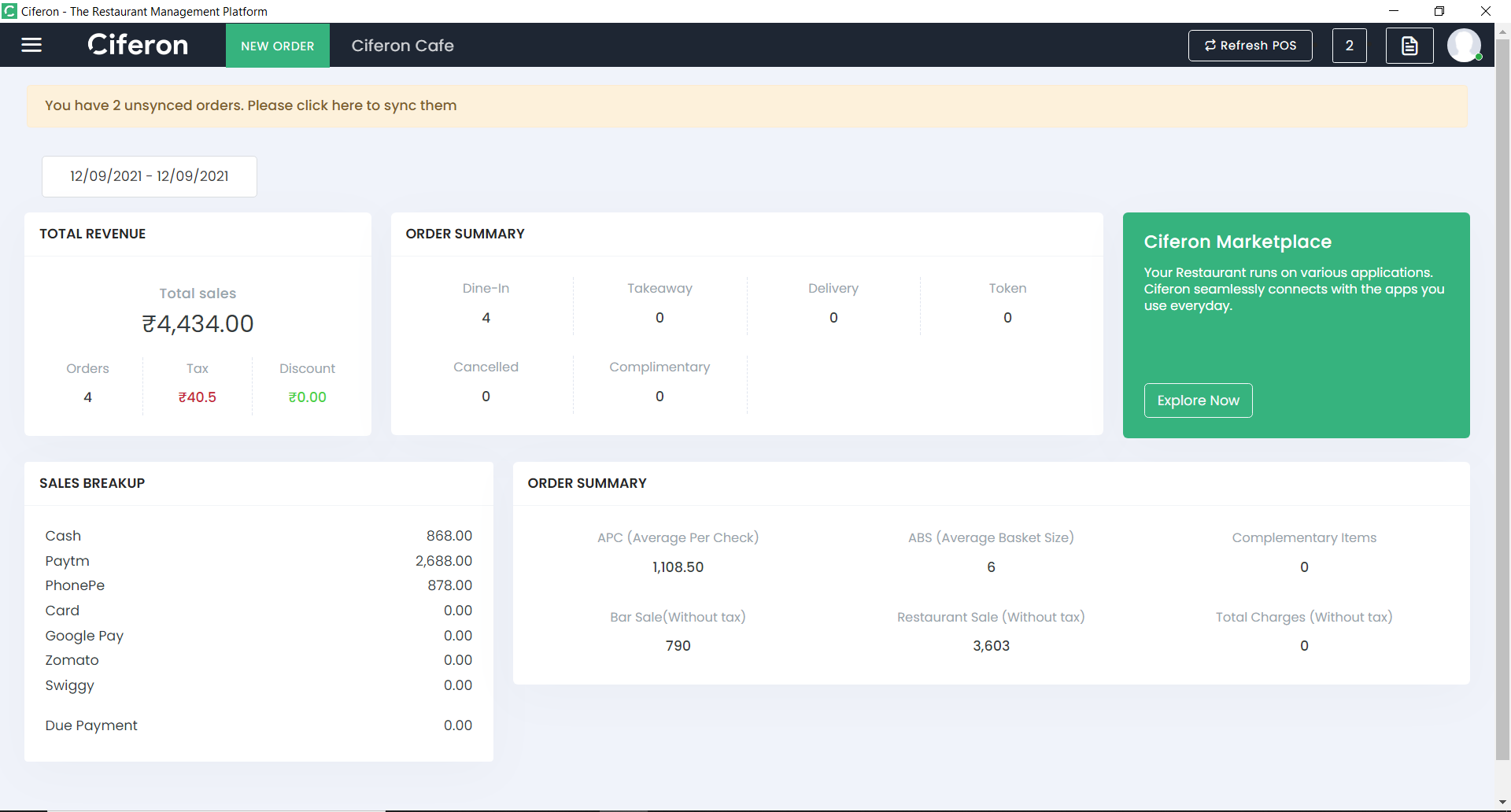The image size is (1511, 812).
Task: Click the Takeaway label in Order Summary
Action: click(659, 289)
